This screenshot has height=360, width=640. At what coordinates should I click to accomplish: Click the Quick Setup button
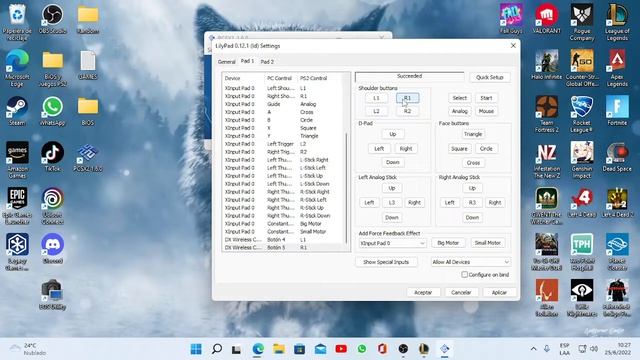point(489,77)
